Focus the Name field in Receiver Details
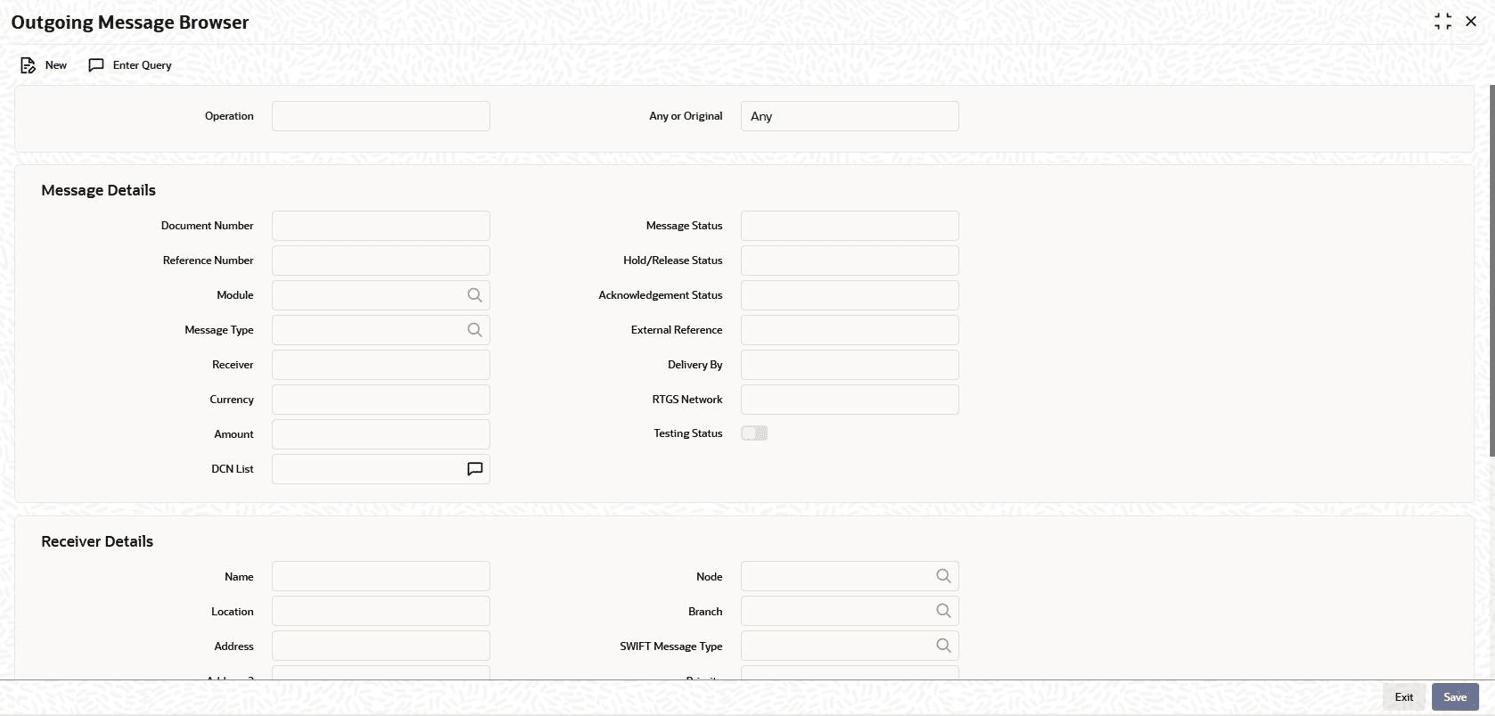 [381, 576]
